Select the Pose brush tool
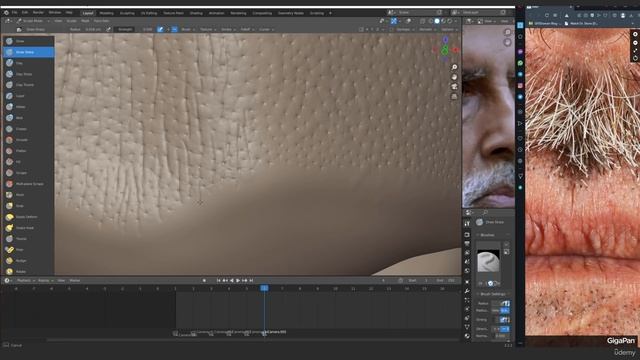Image resolution: width=640 pixels, height=360 pixels. (x=28, y=249)
